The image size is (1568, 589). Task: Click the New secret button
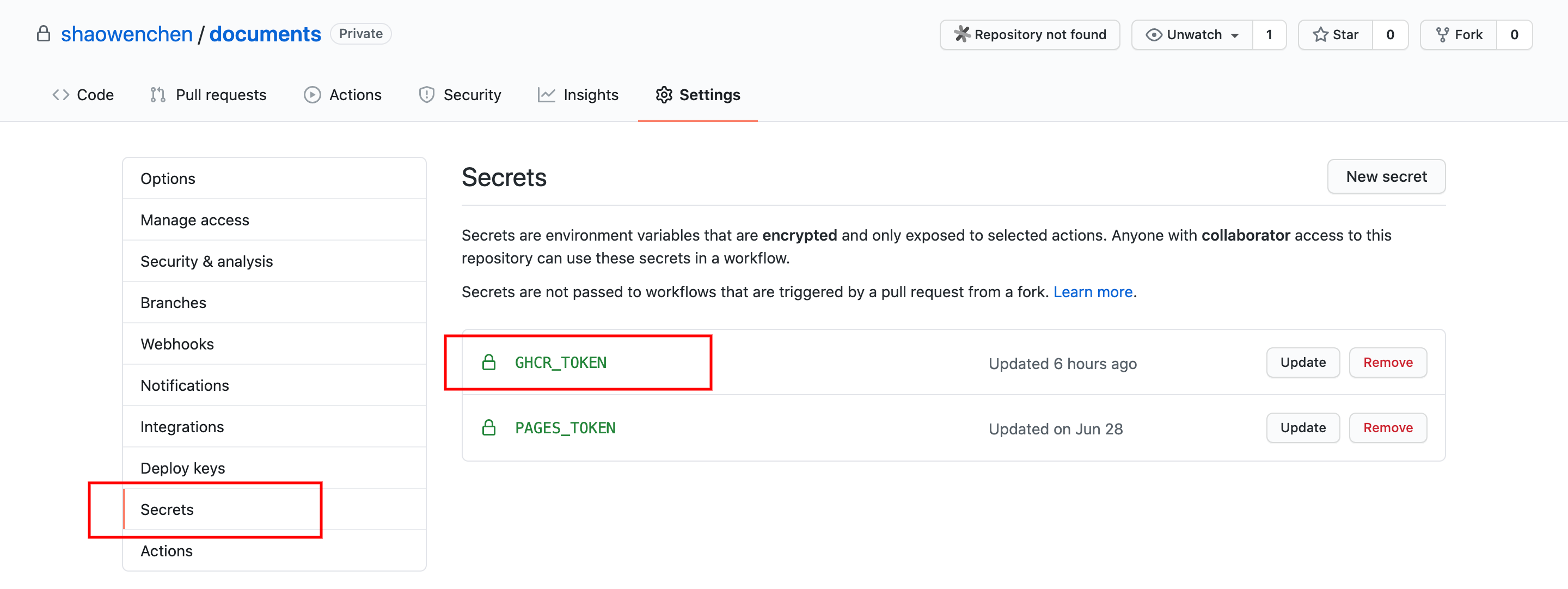(x=1386, y=176)
